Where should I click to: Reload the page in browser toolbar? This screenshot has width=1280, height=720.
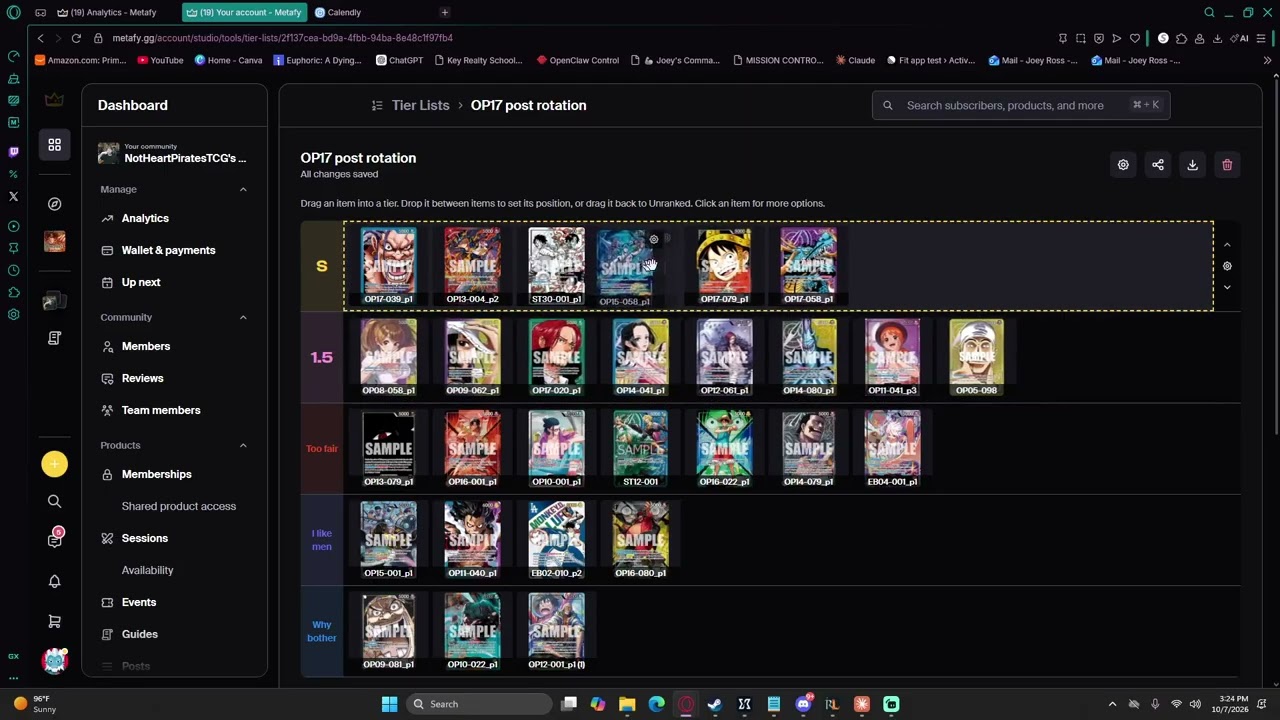tap(76, 38)
